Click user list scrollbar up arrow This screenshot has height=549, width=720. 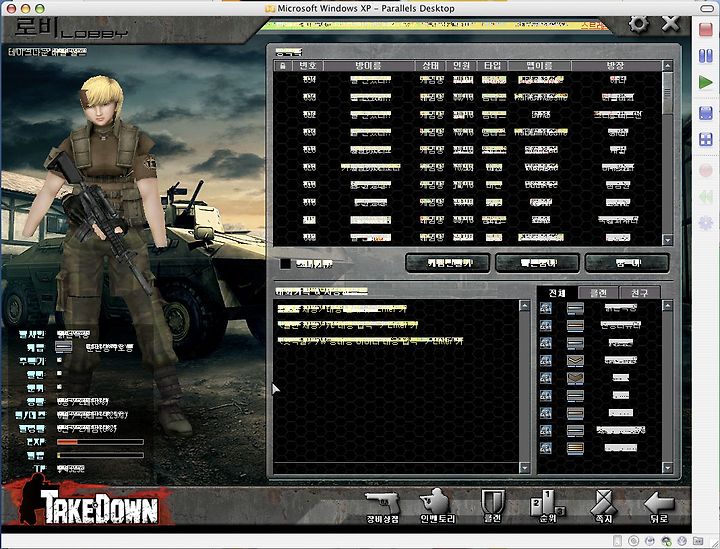pos(668,305)
